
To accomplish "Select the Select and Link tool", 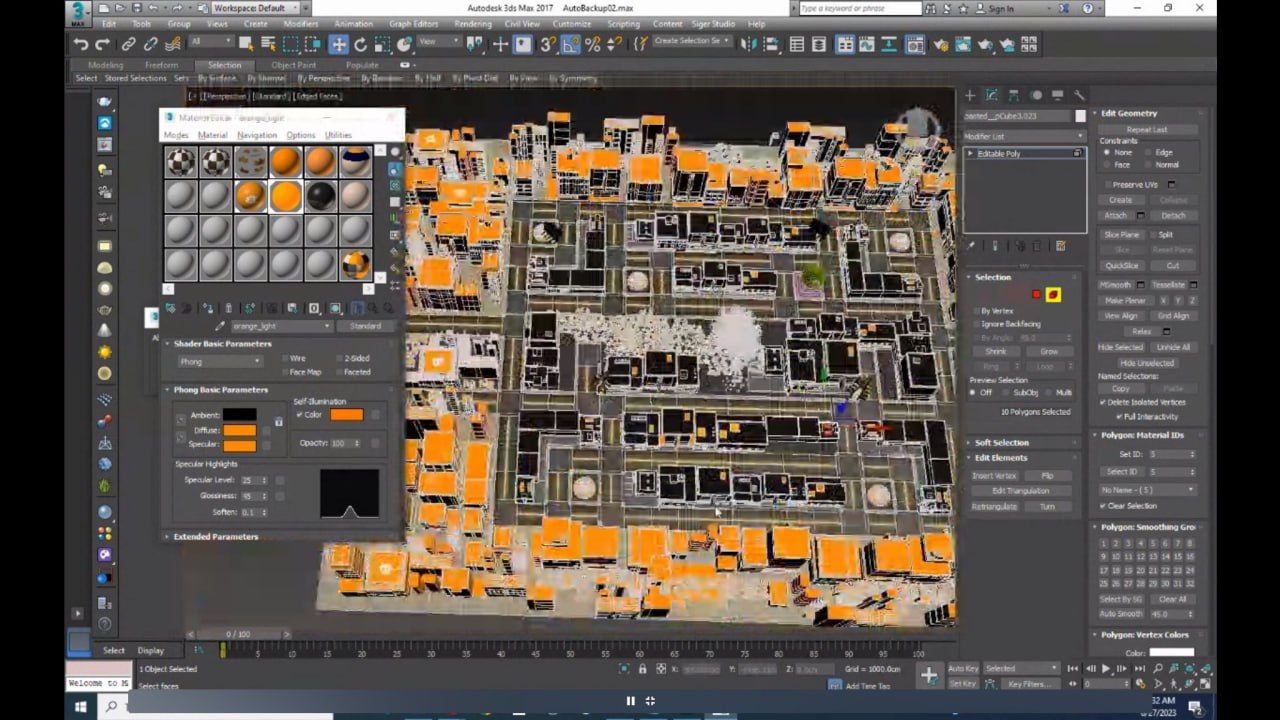I will [x=128, y=44].
